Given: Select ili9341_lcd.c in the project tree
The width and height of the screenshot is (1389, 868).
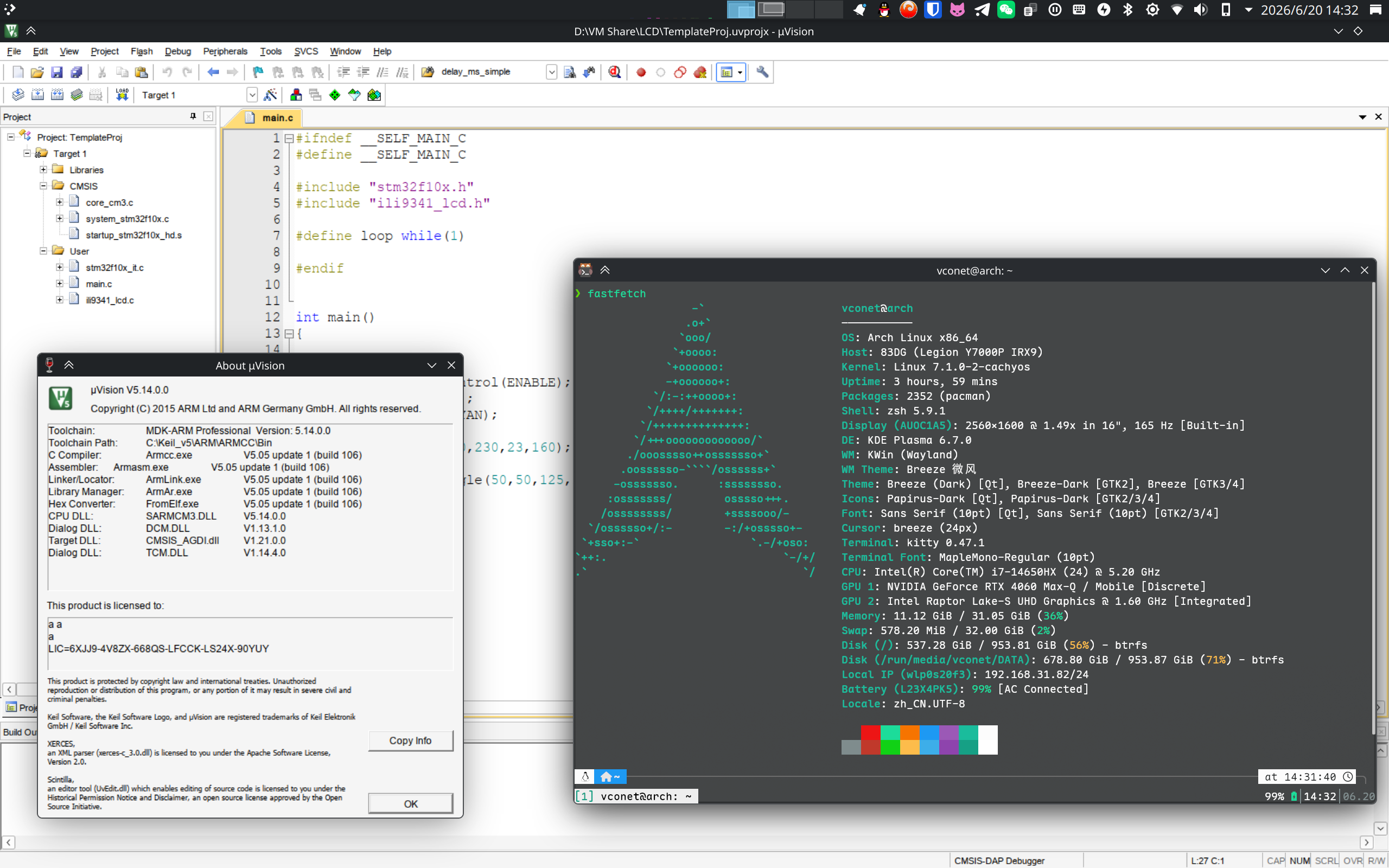Looking at the screenshot, I should [x=110, y=299].
